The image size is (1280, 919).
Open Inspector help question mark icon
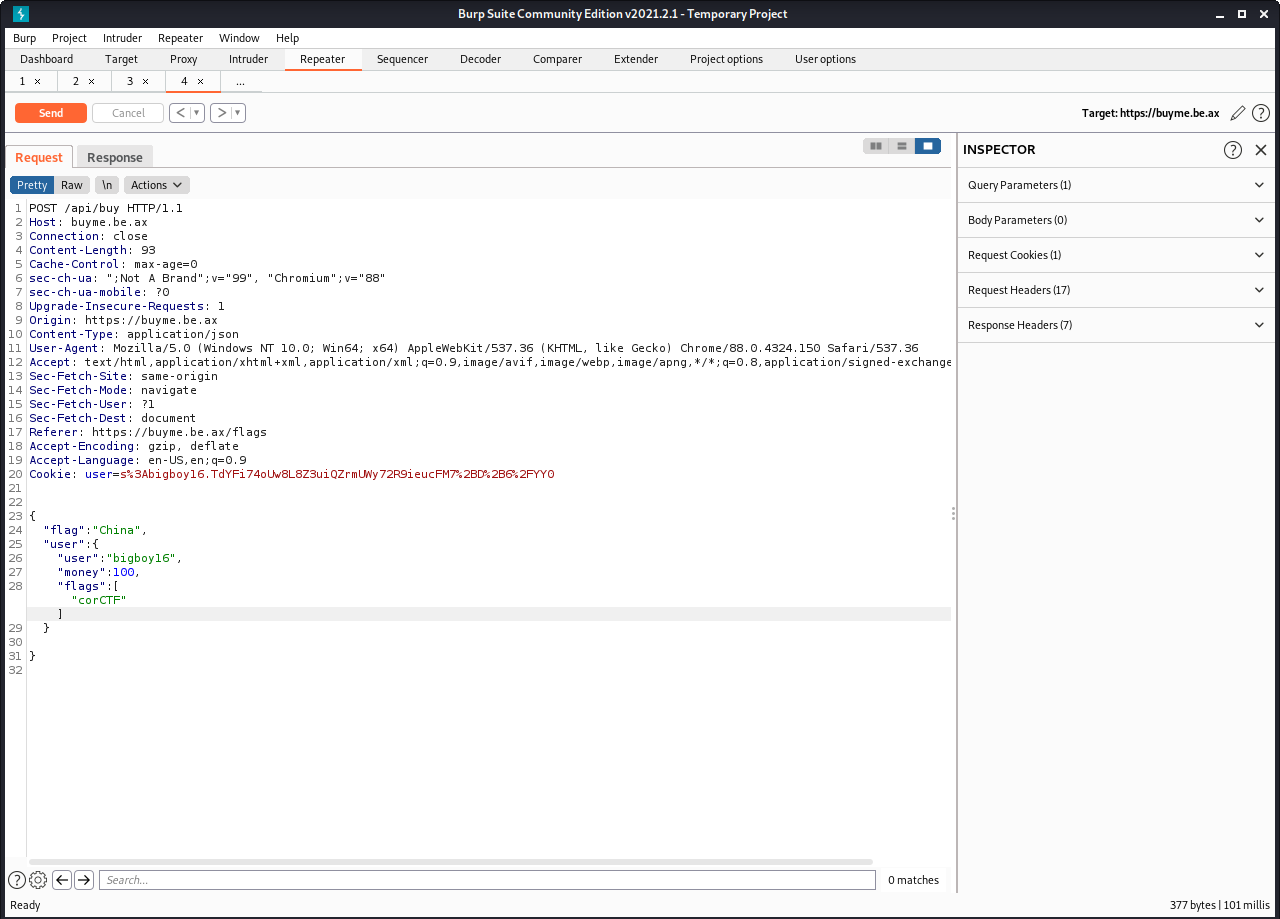1233,150
